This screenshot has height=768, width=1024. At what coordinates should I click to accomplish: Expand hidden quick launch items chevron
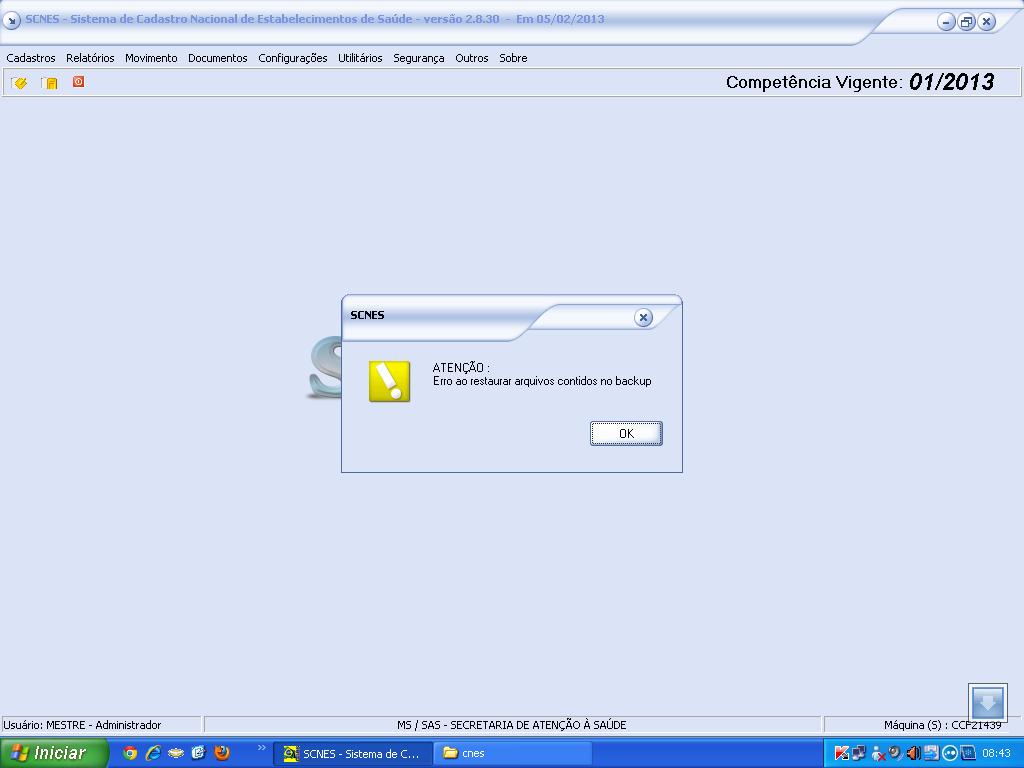[x=262, y=748]
